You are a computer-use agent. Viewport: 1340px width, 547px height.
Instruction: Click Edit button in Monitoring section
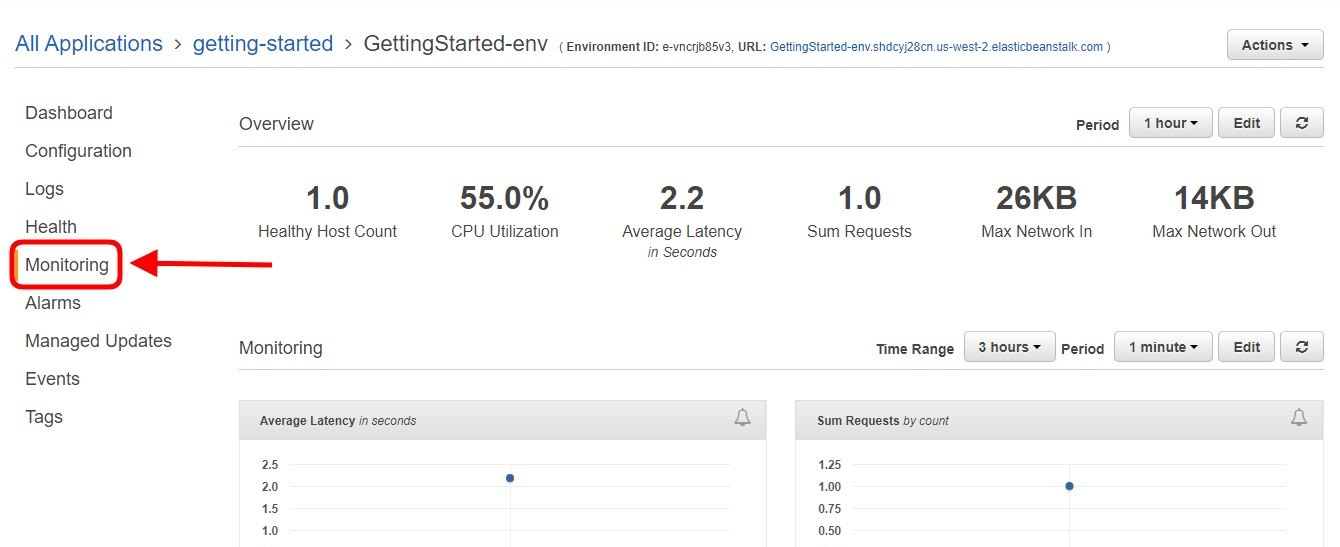1247,347
